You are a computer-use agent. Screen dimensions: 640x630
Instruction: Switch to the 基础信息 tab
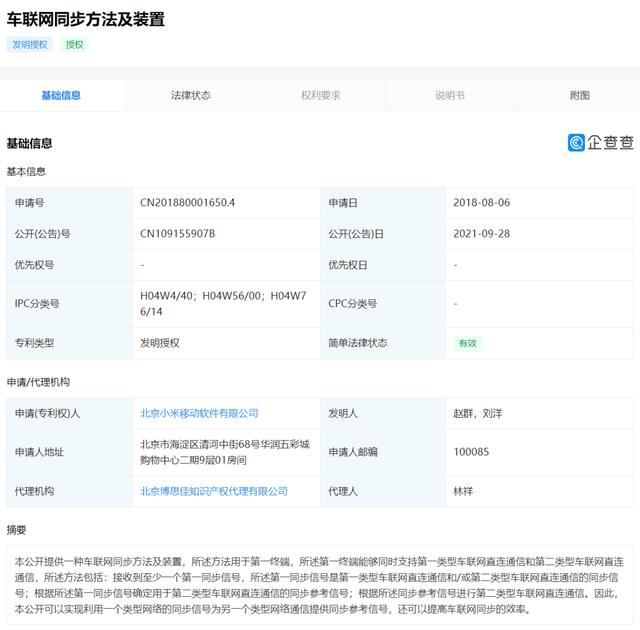61,95
